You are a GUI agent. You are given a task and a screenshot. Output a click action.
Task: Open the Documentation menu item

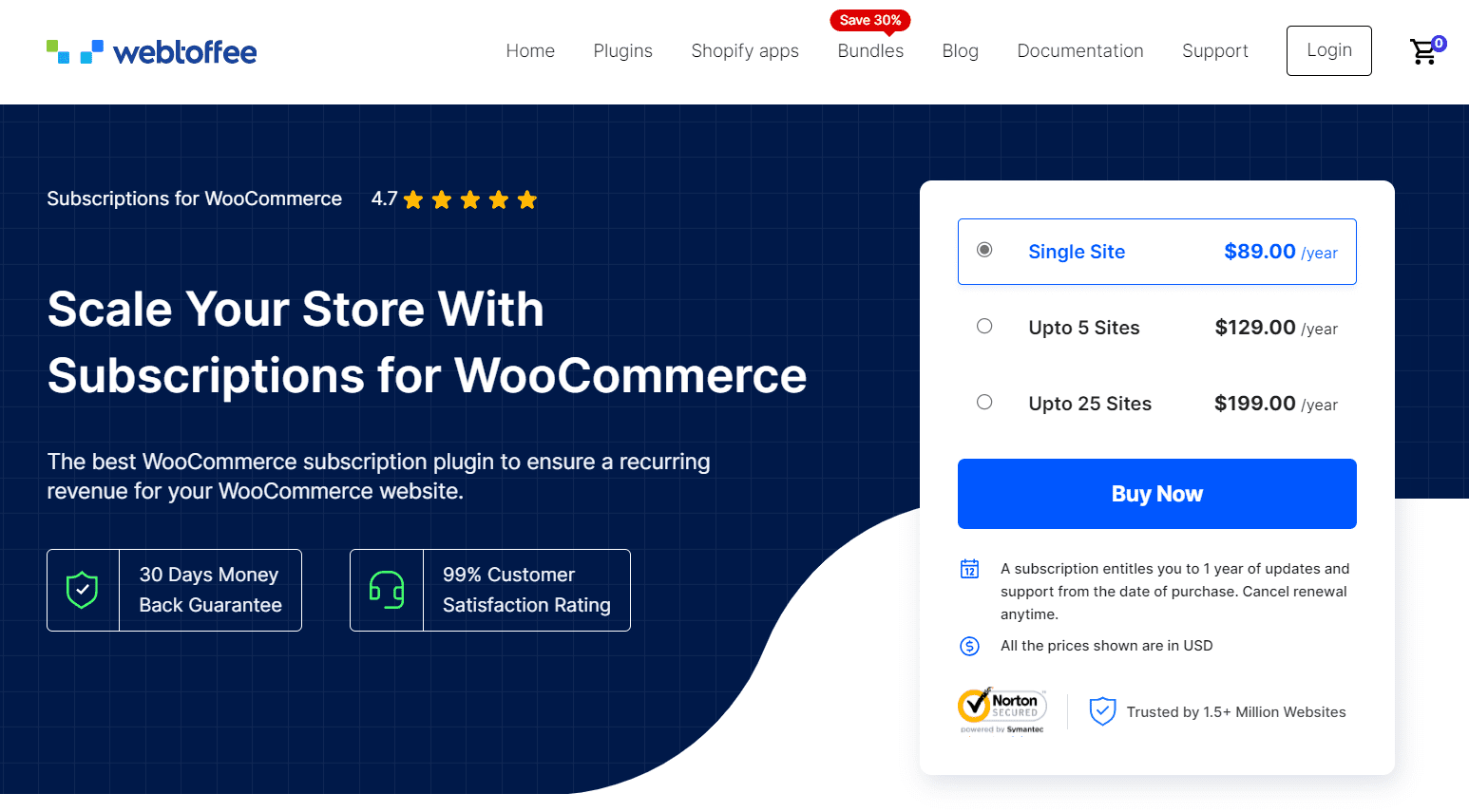tap(1080, 51)
